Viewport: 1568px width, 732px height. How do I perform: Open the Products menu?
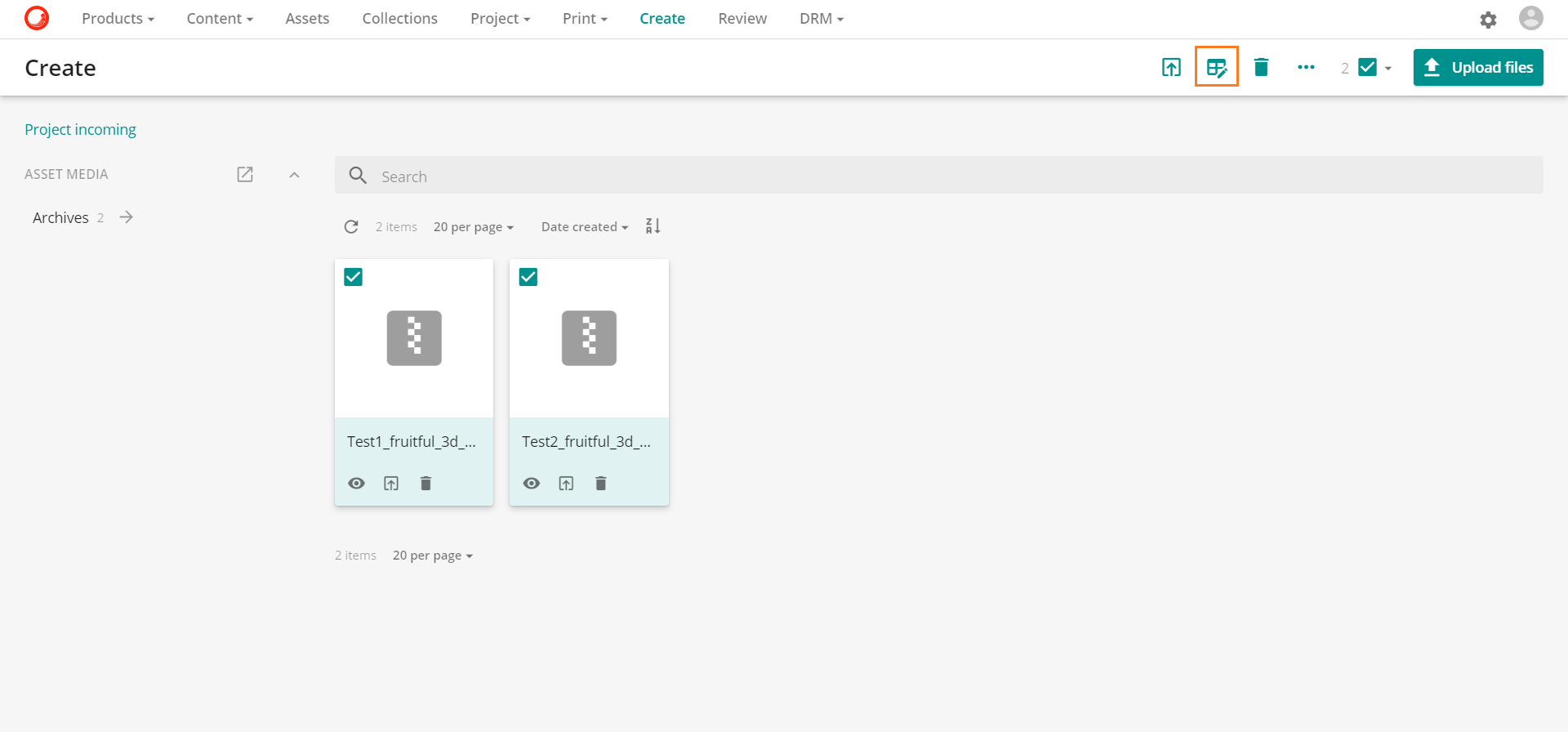118,19
